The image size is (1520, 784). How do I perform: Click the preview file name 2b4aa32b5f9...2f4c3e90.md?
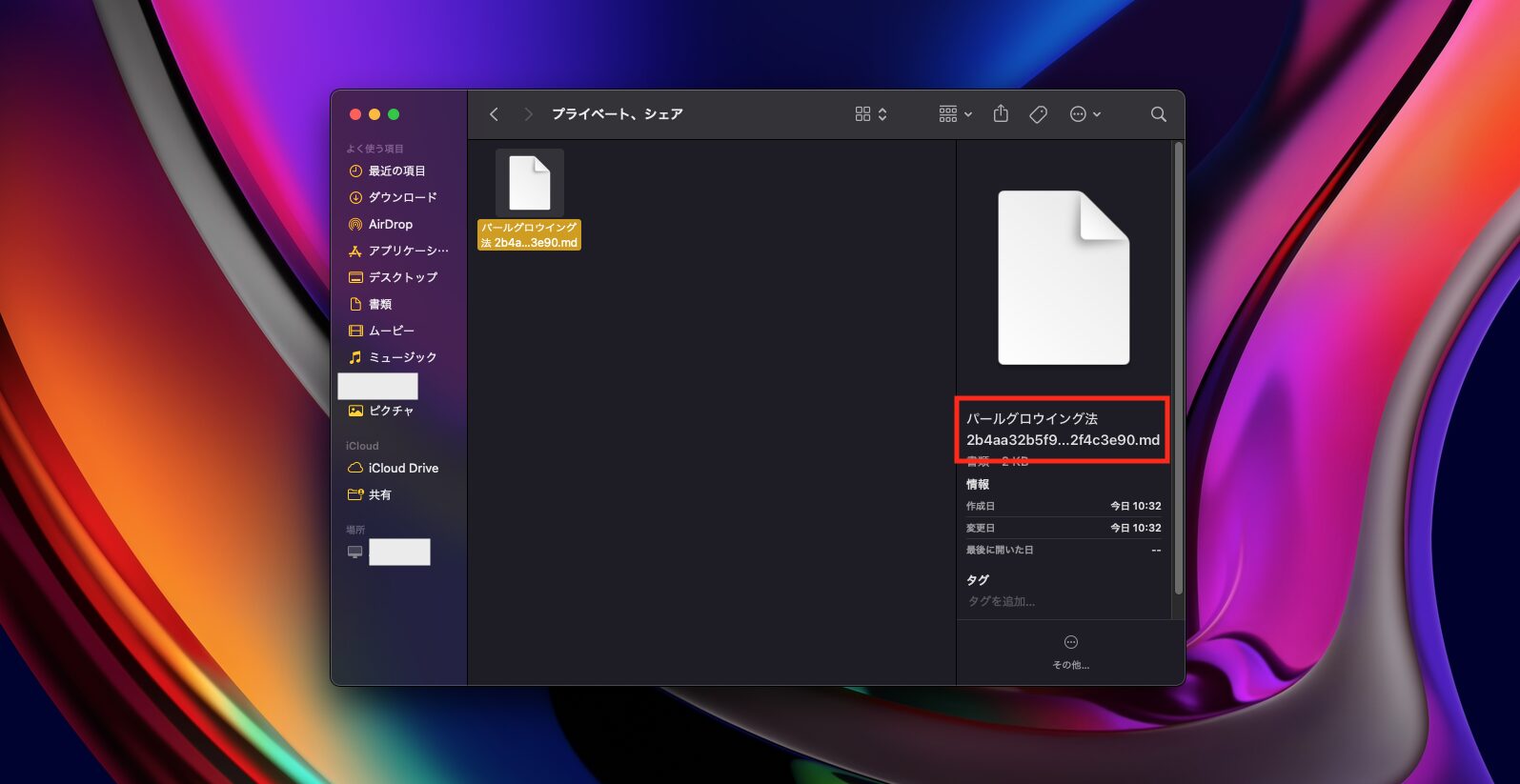[1063, 440]
